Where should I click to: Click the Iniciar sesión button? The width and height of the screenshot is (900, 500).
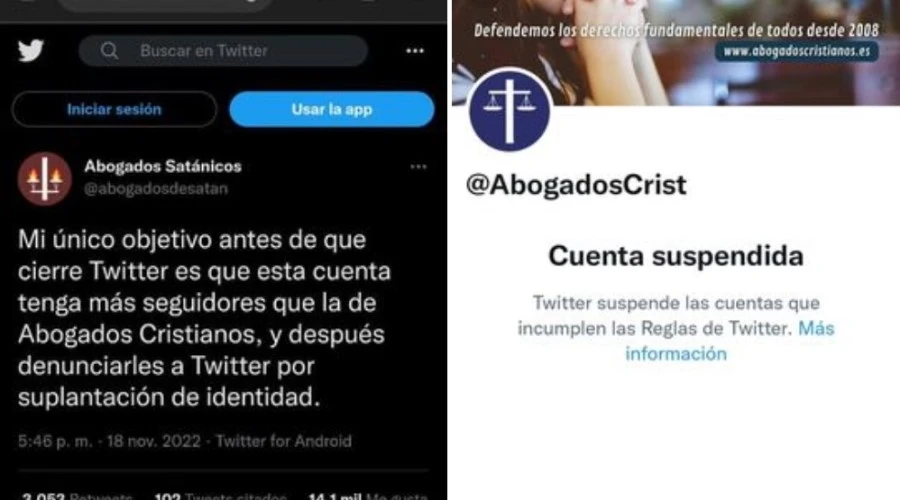114,109
